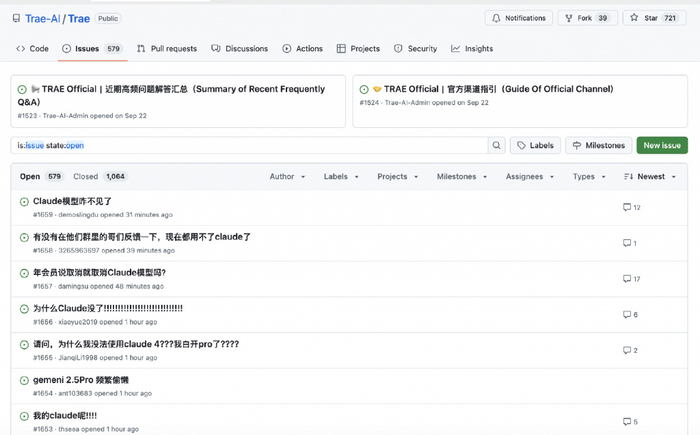Viewport: 700px width, 435px height.
Task: Expand the Projects filter dropdown
Action: tap(397, 176)
